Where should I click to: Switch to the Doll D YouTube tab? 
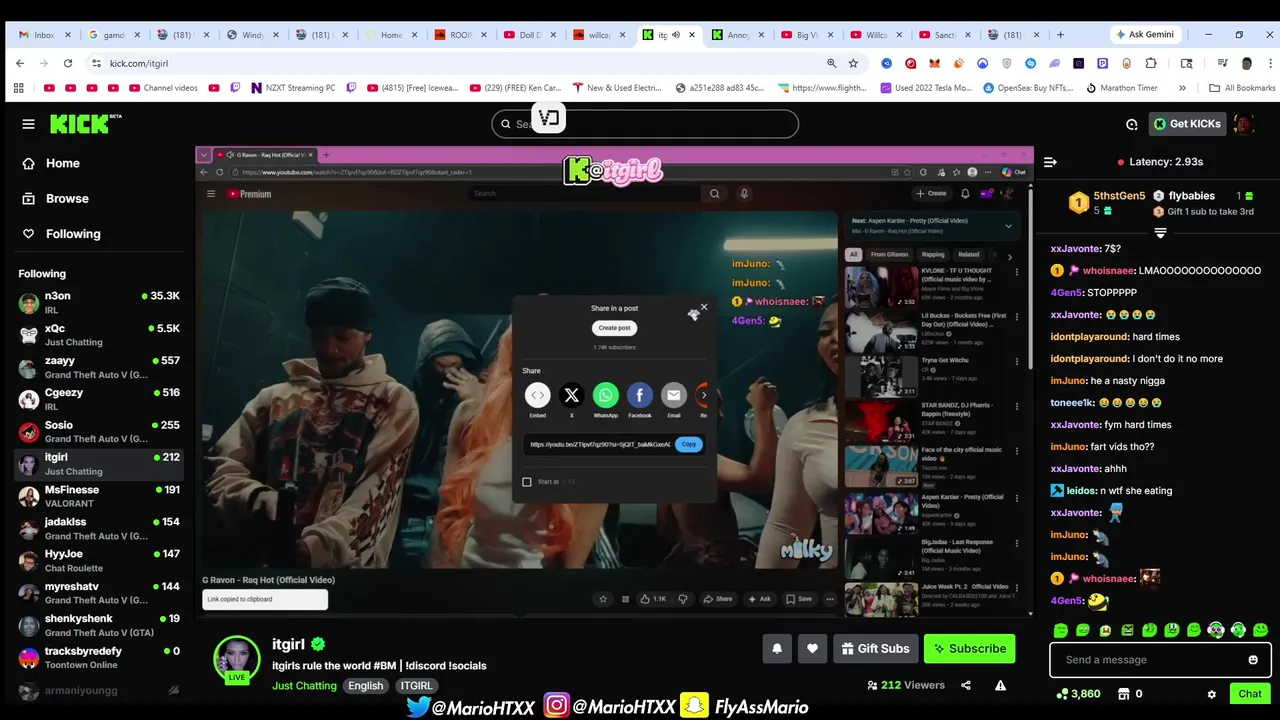click(x=530, y=35)
